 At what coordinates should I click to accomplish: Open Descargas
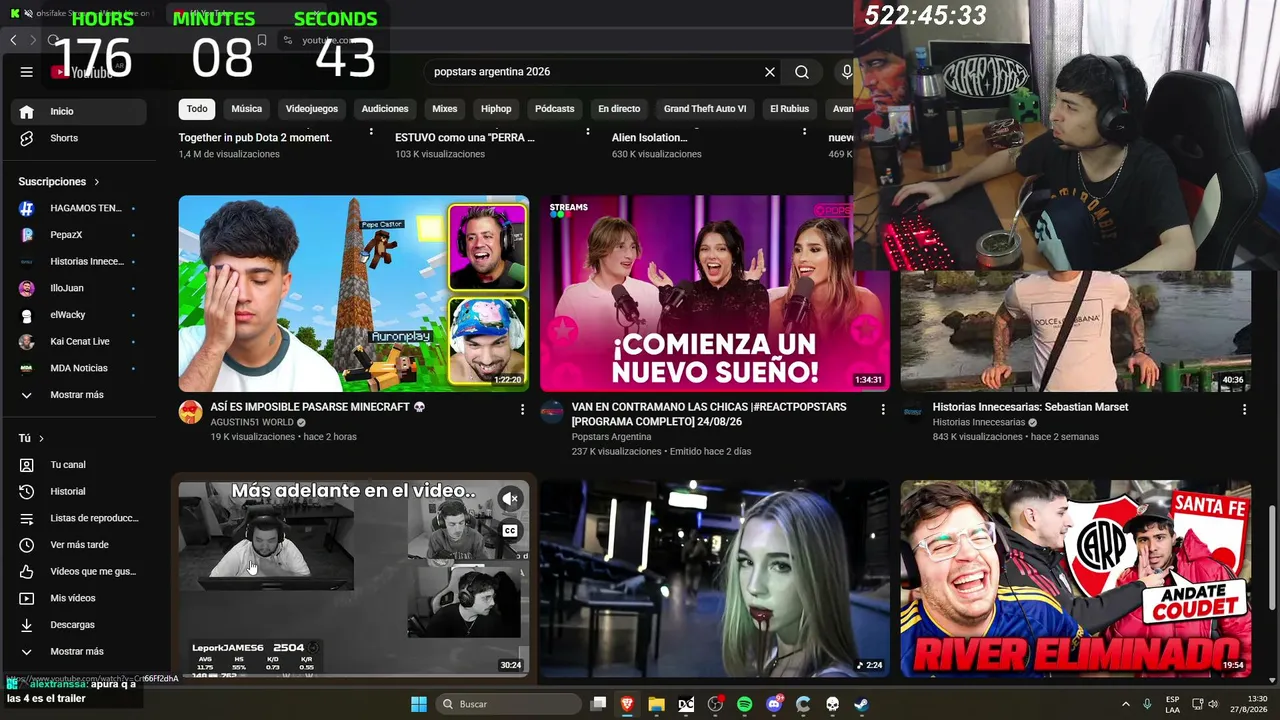(78, 625)
